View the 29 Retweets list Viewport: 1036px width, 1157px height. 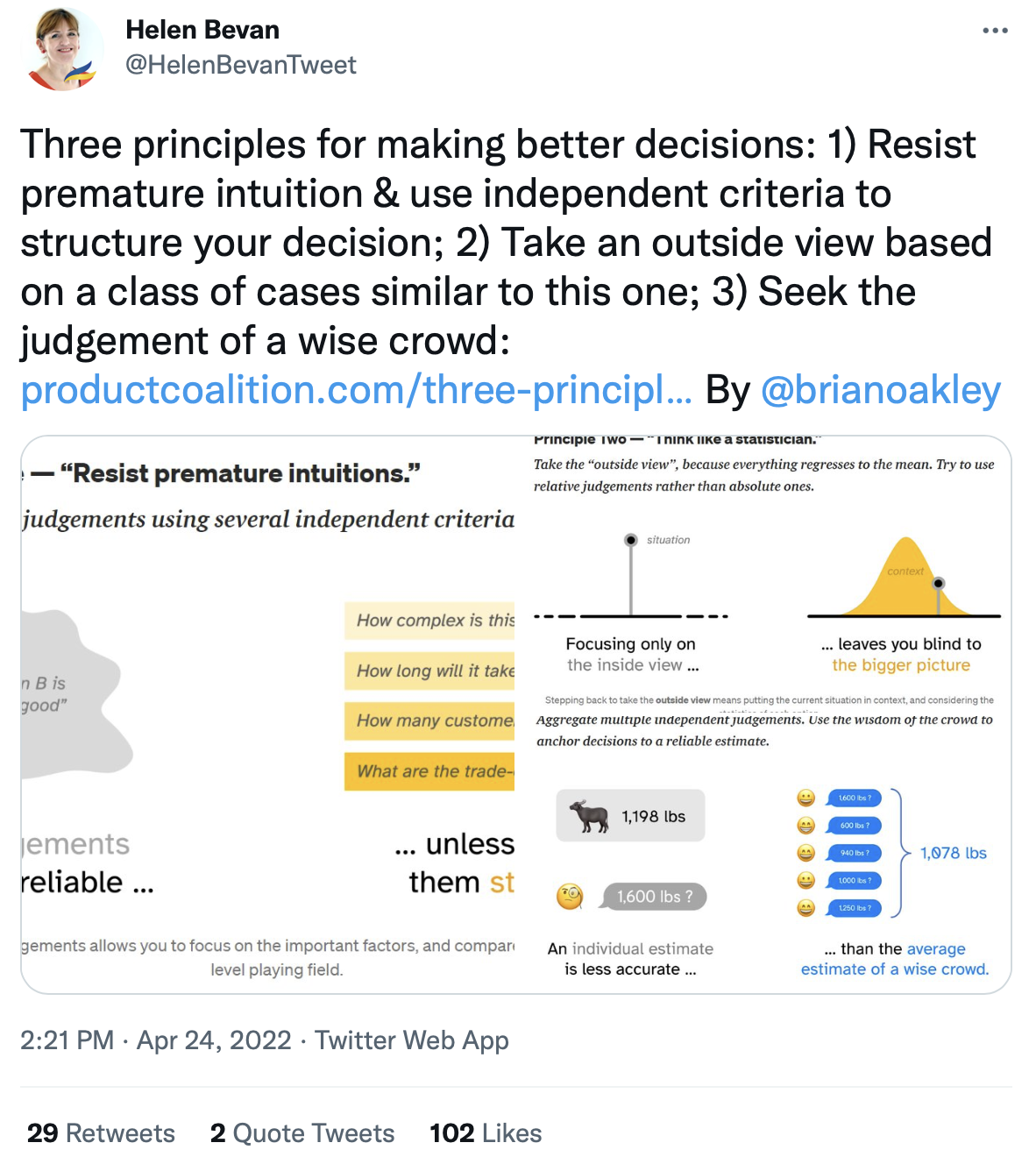pyautogui.click(x=101, y=1133)
